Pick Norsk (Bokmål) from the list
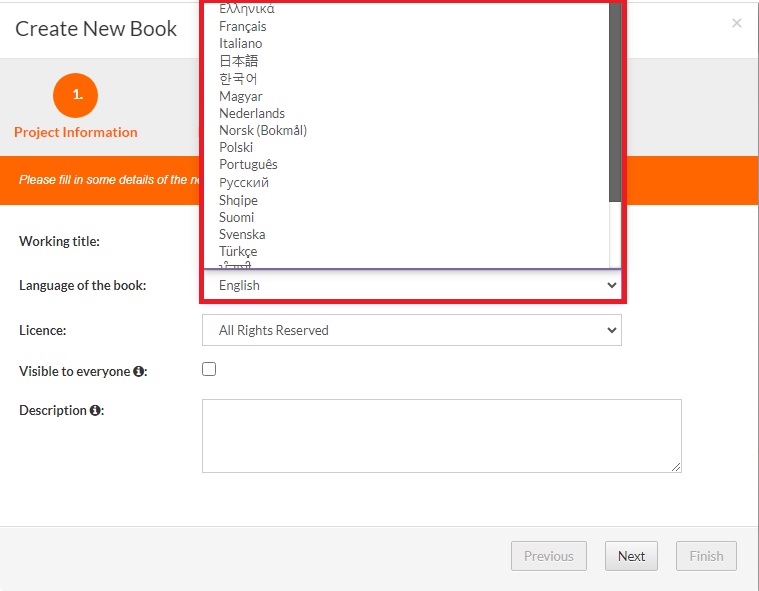The width and height of the screenshot is (759, 591). click(263, 130)
